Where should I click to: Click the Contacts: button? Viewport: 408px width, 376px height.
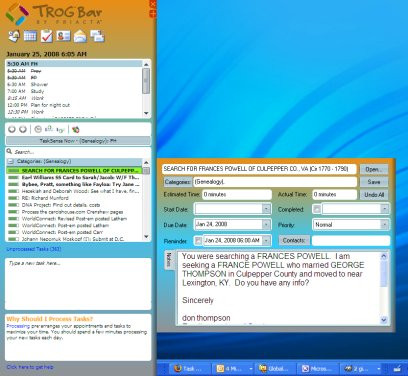point(294,240)
